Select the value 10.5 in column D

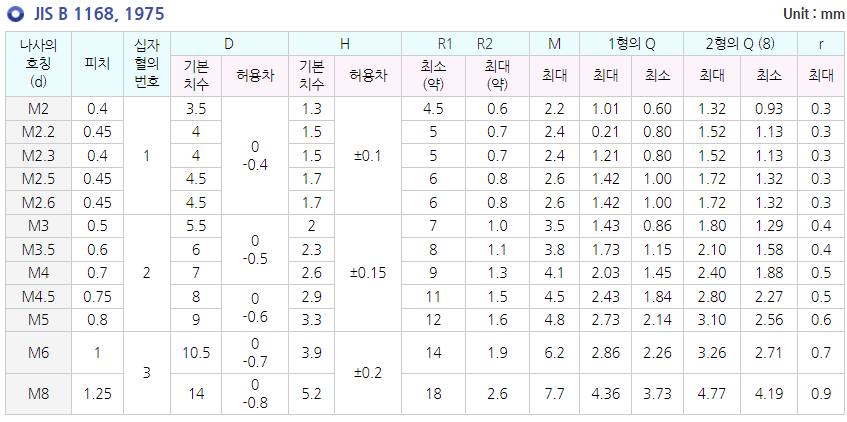(x=196, y=353)
